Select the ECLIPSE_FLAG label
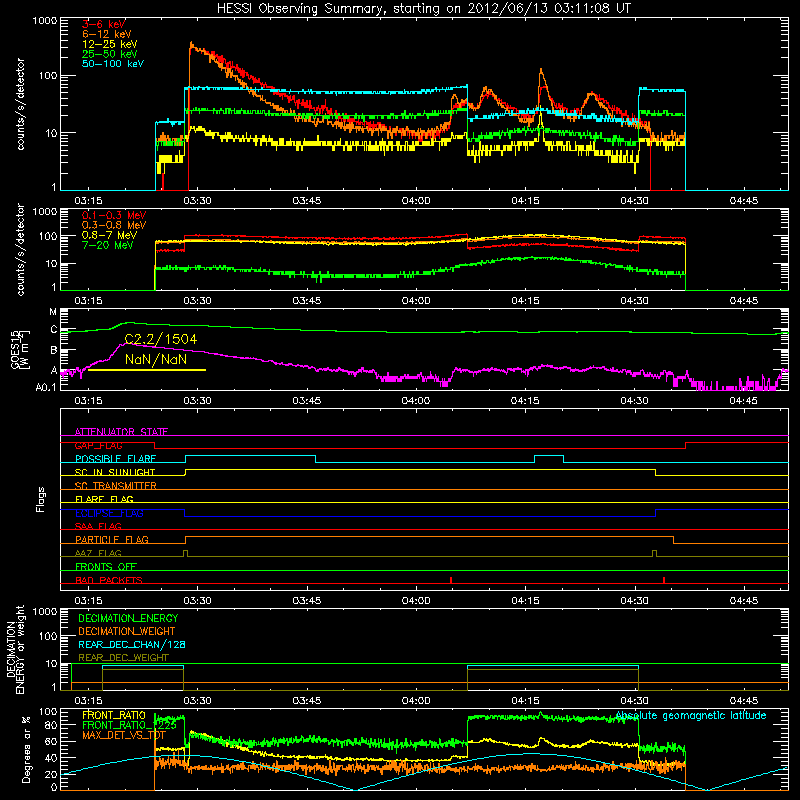The image size is (800, 800). pyautogui.click(x=109, y=513)
